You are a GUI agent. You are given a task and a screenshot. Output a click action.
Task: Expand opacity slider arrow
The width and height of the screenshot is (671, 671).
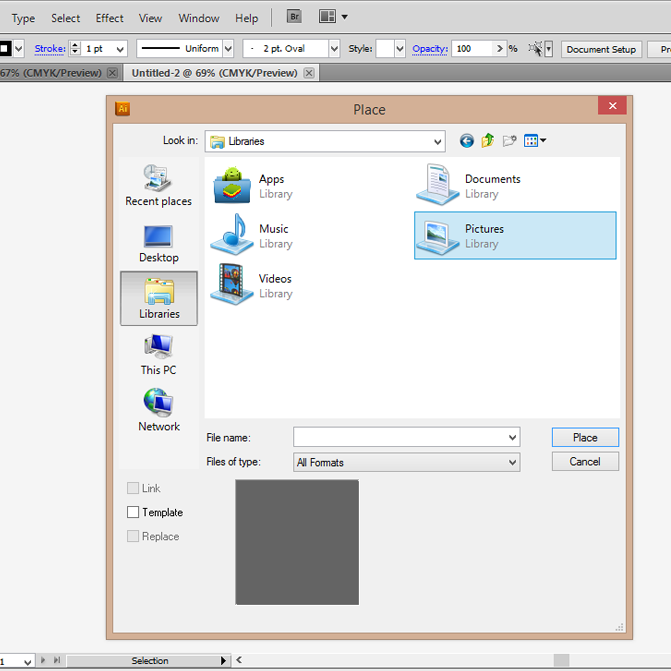tap(499, 49)
